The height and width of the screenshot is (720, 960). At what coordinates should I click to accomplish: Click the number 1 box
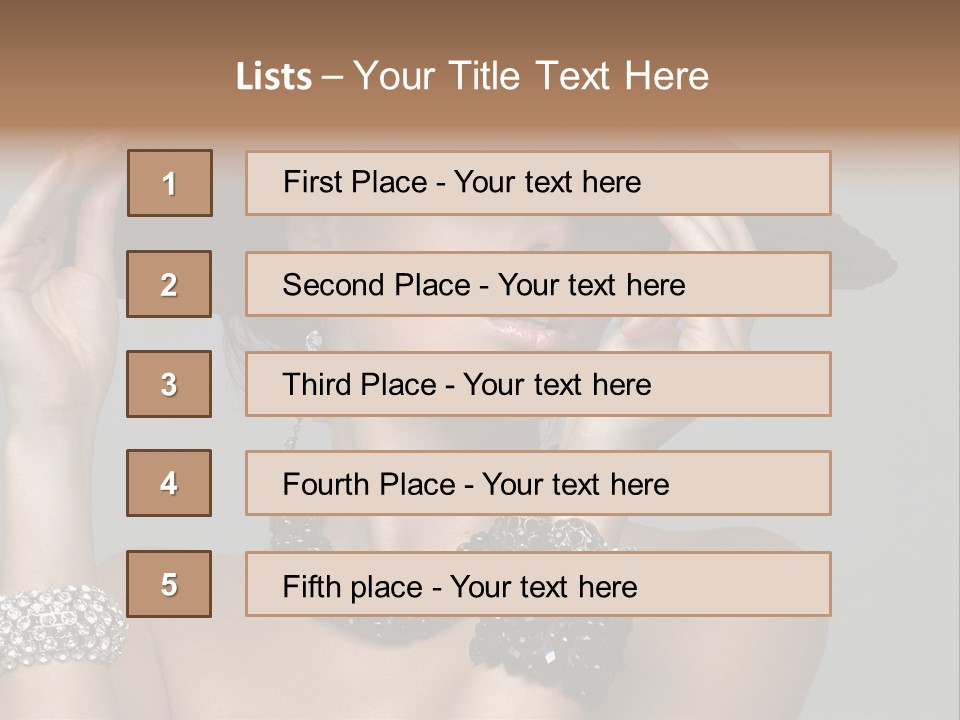click(170, 183)
